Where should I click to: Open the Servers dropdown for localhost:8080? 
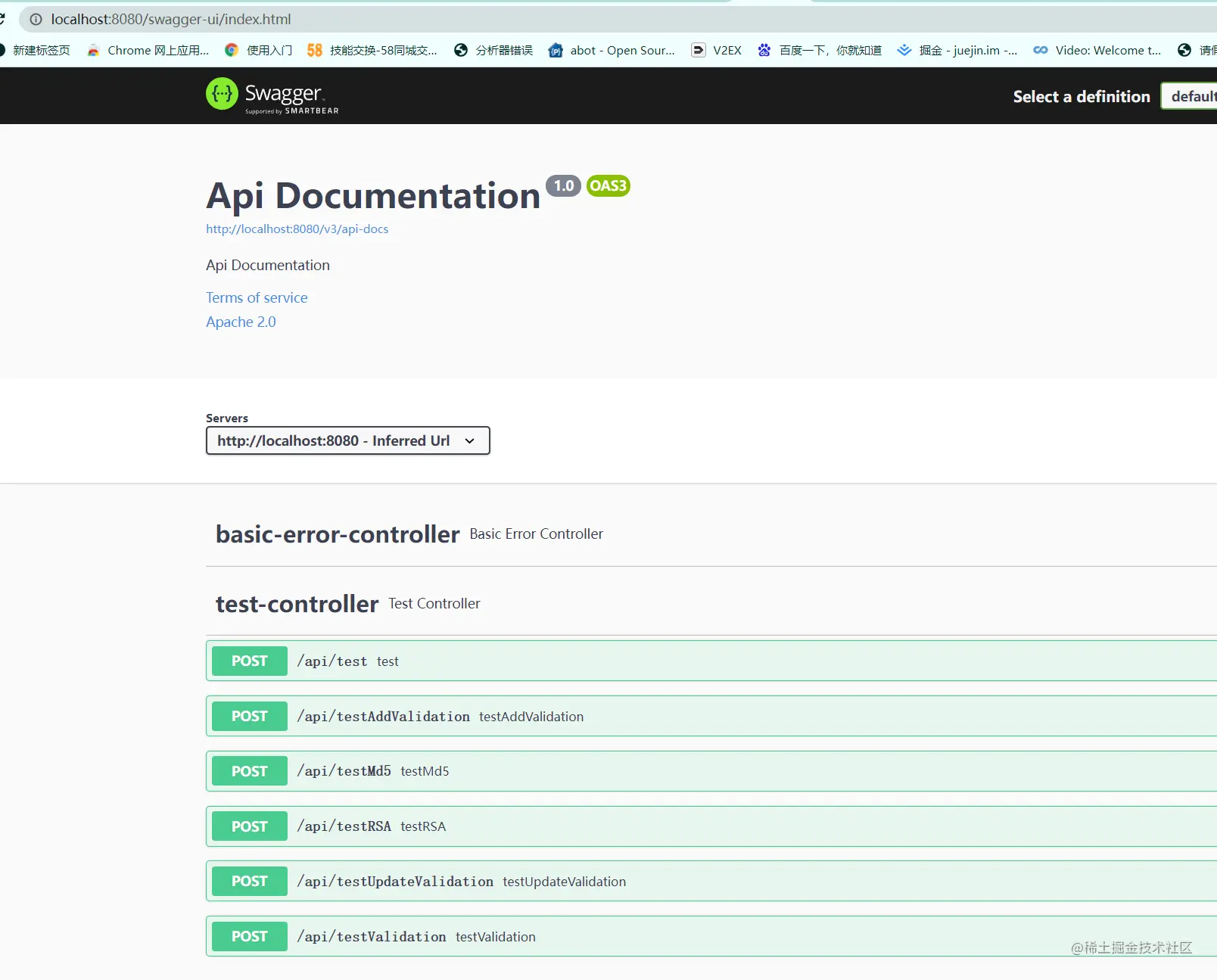click(x=348, y=440)
